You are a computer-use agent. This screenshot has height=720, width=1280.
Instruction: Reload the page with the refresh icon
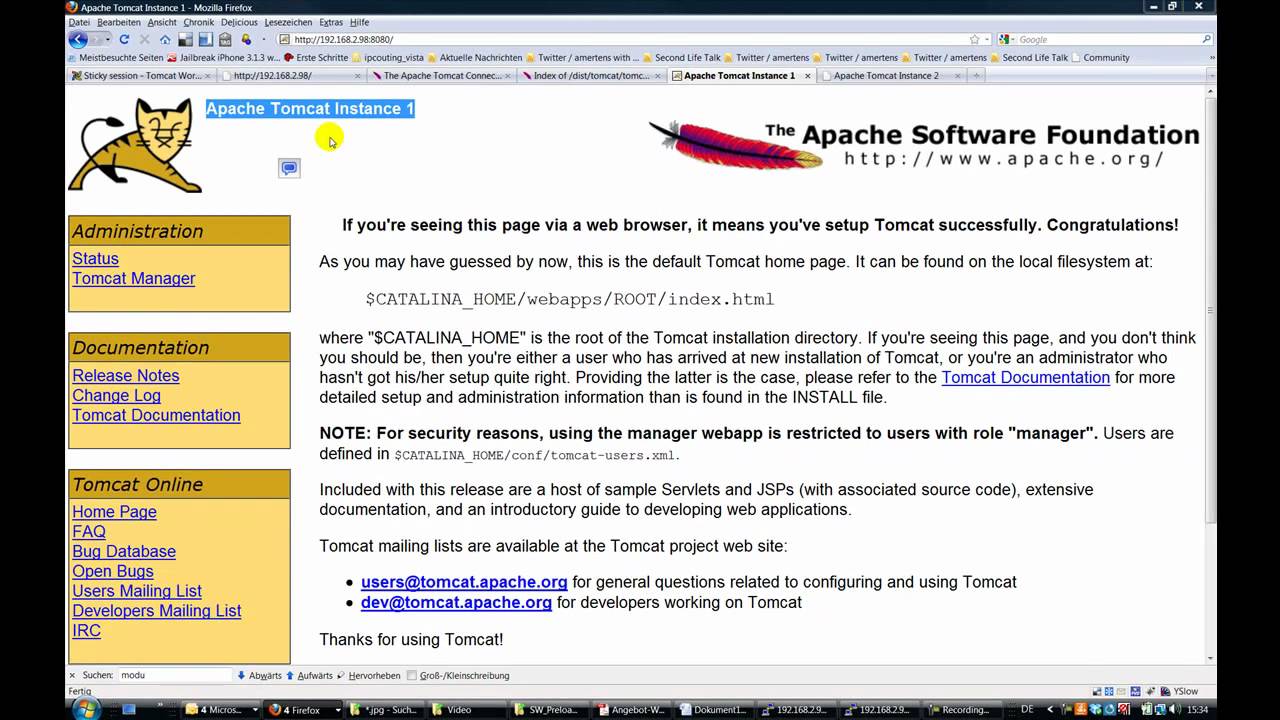tap(124, 39)
